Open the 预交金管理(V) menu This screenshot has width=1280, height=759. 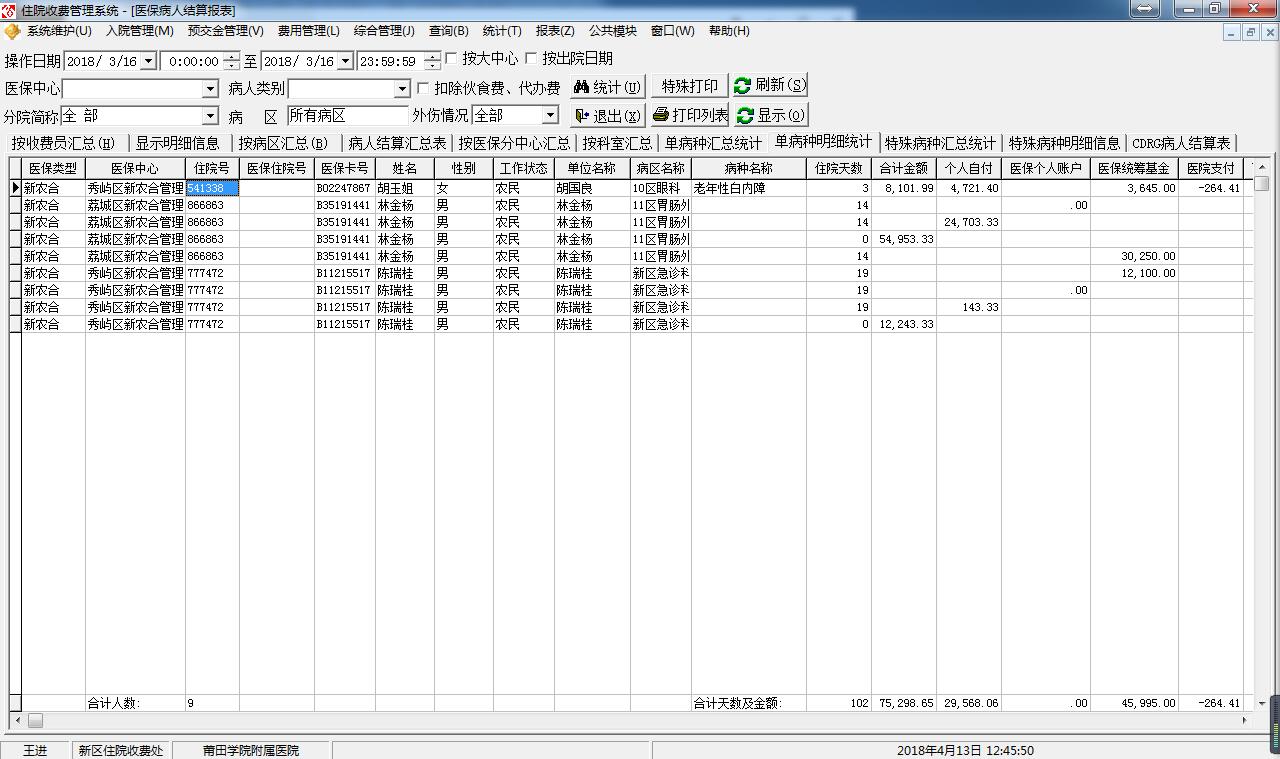tap(226, 31)
